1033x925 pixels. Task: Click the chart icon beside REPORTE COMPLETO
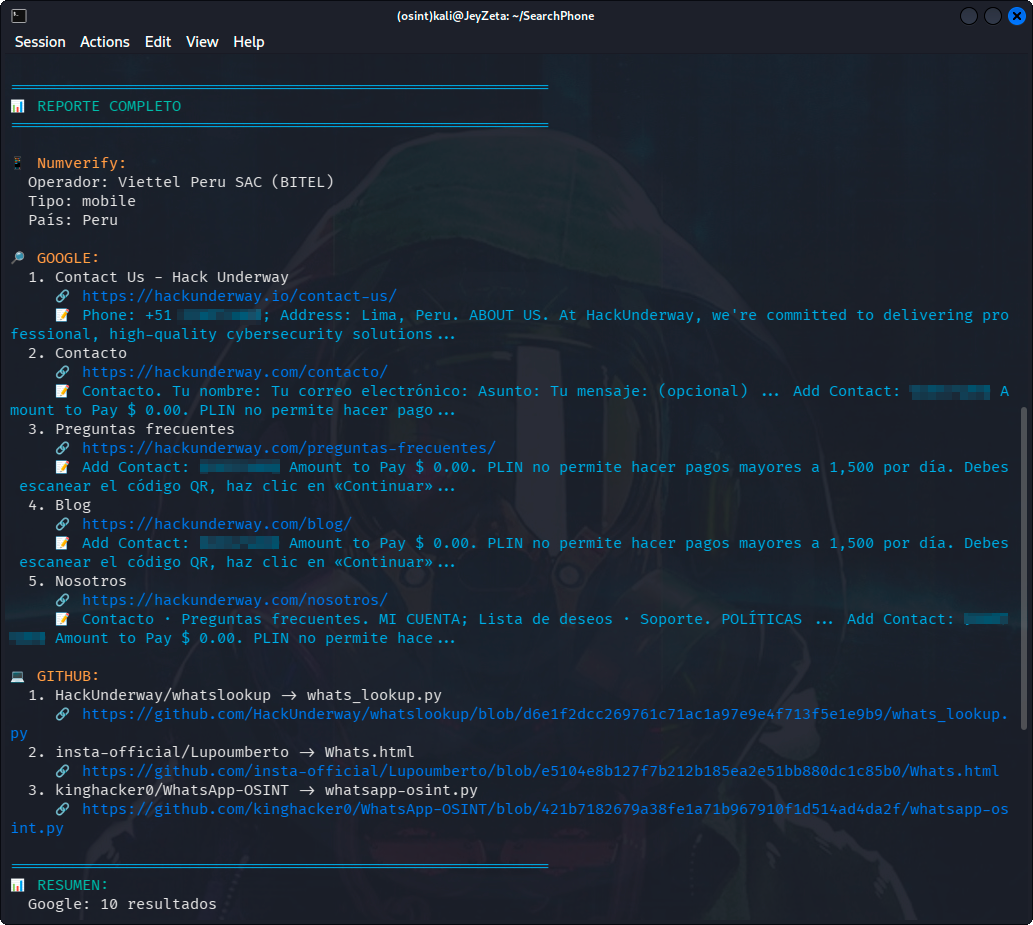tap(18, 106)
